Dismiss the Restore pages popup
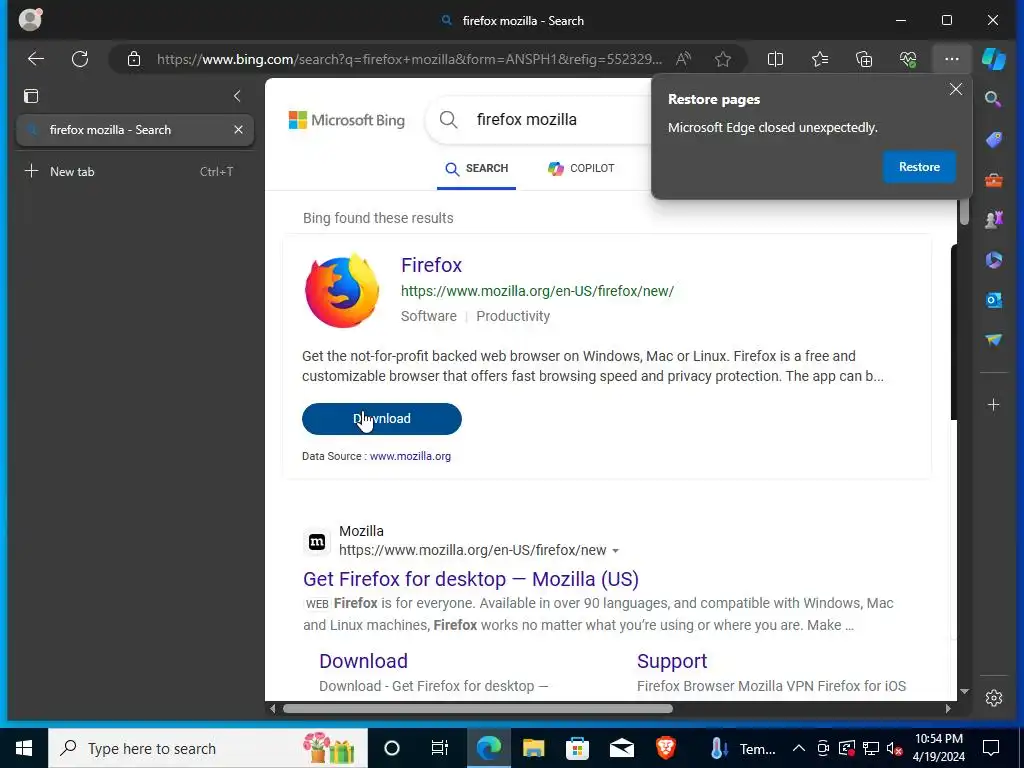 click(955, 89)
